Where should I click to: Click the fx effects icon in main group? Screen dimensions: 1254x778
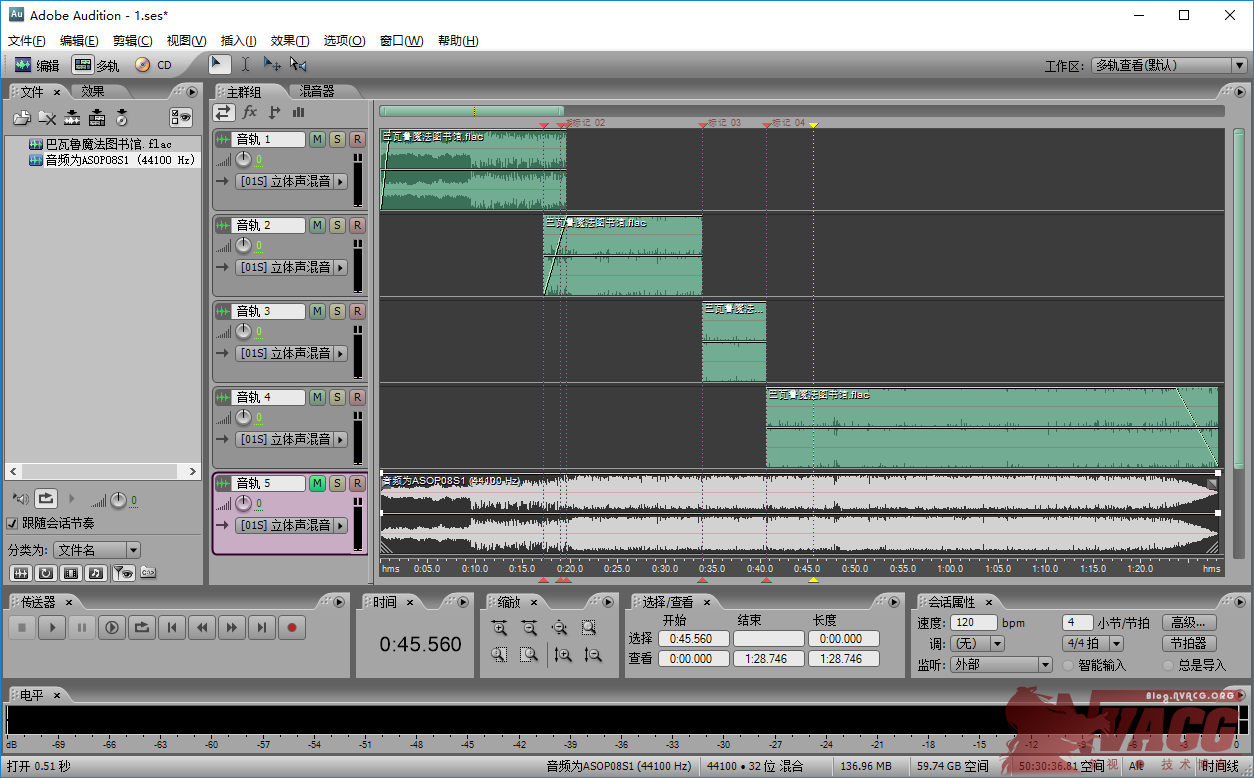[x=250, y=112]
